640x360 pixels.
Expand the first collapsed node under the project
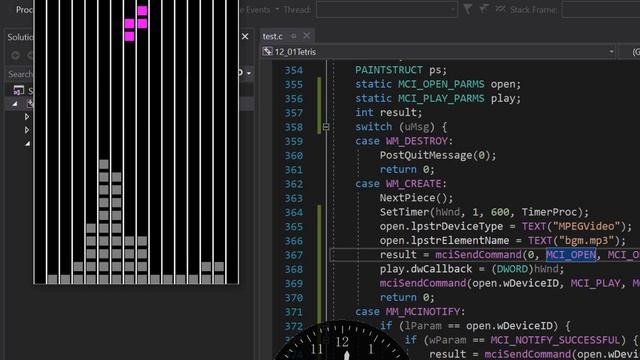(x=27, y=117)
